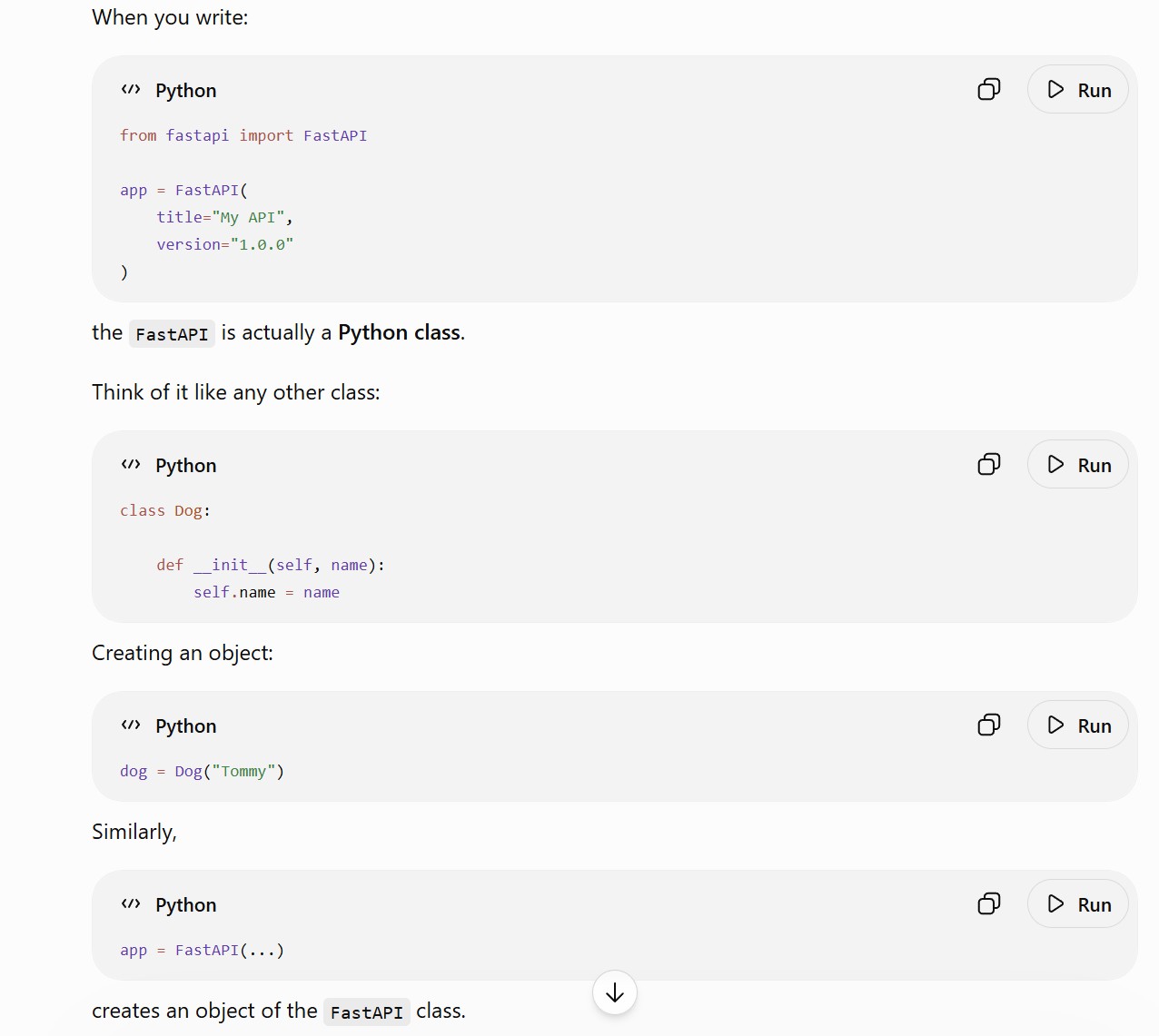Run the 'class Dog' code block
This screenshot has height=1036, width=1159.
[x=1078, y=464]
